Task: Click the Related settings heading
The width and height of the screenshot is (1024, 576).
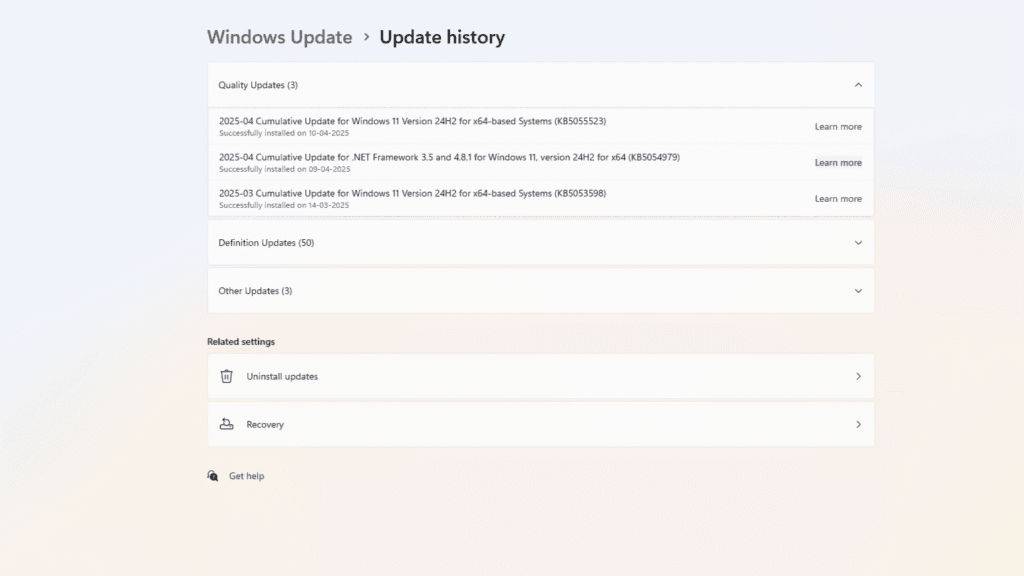Action: (241, 342)
